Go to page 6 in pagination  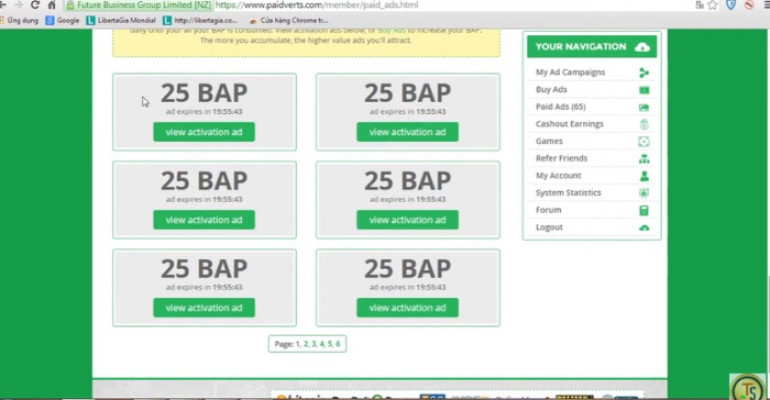[338, 344]
